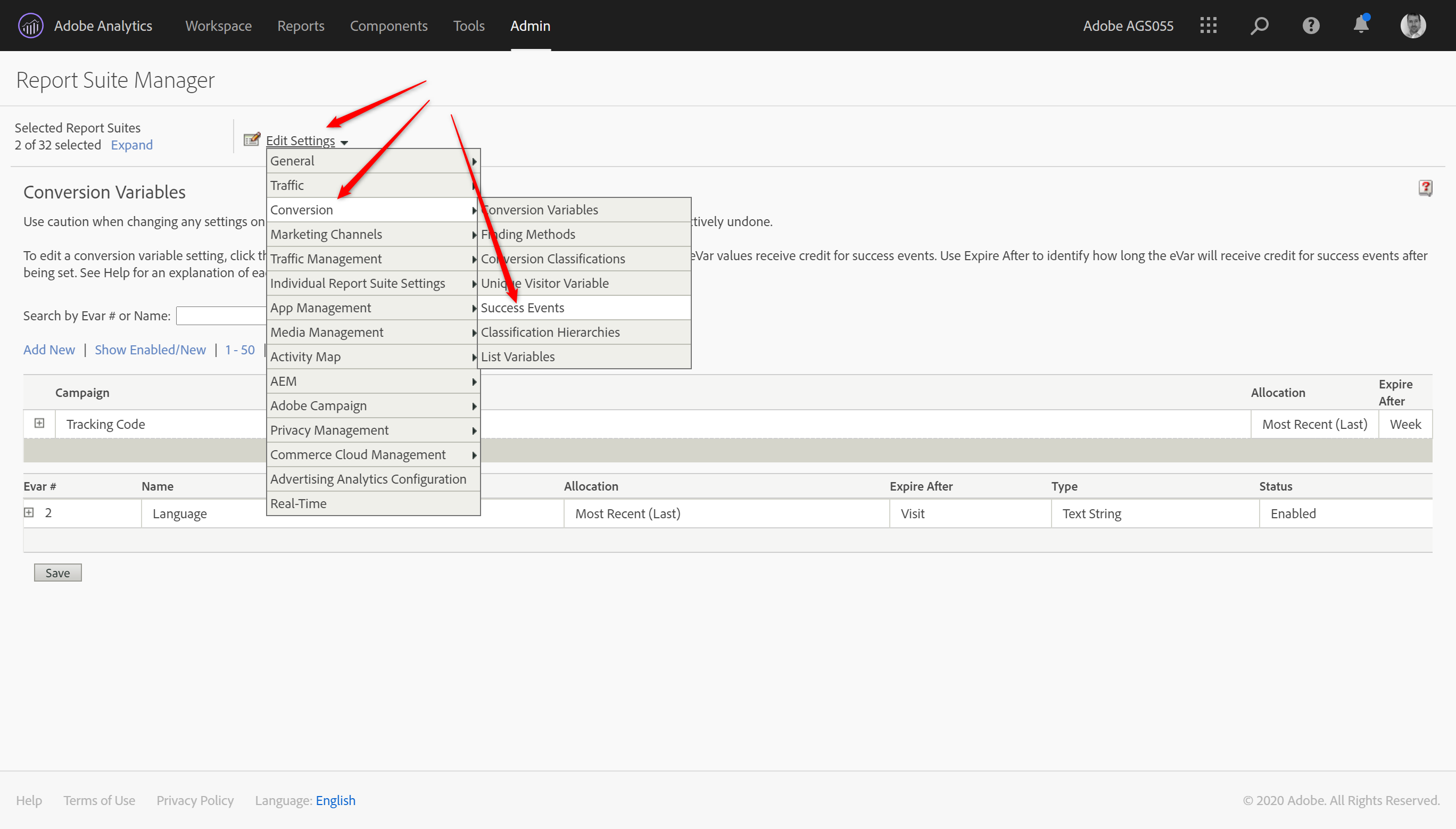Image resolution: width=1456 pixels, height=829 pixels.
Task: Expand eVar 2 Language row
Action: [x=29, y=512]
